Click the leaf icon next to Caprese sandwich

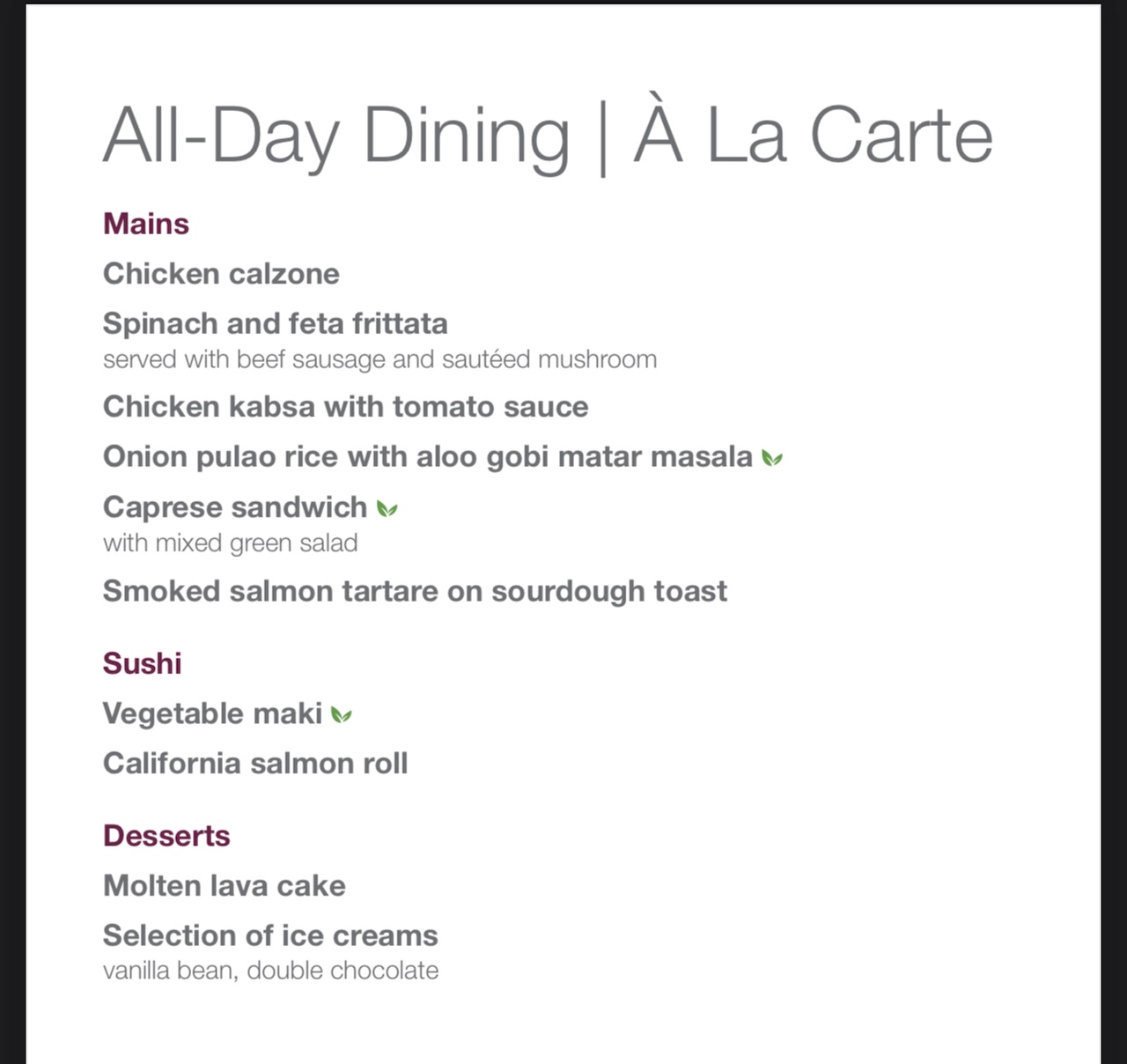(x=387, y=508)
